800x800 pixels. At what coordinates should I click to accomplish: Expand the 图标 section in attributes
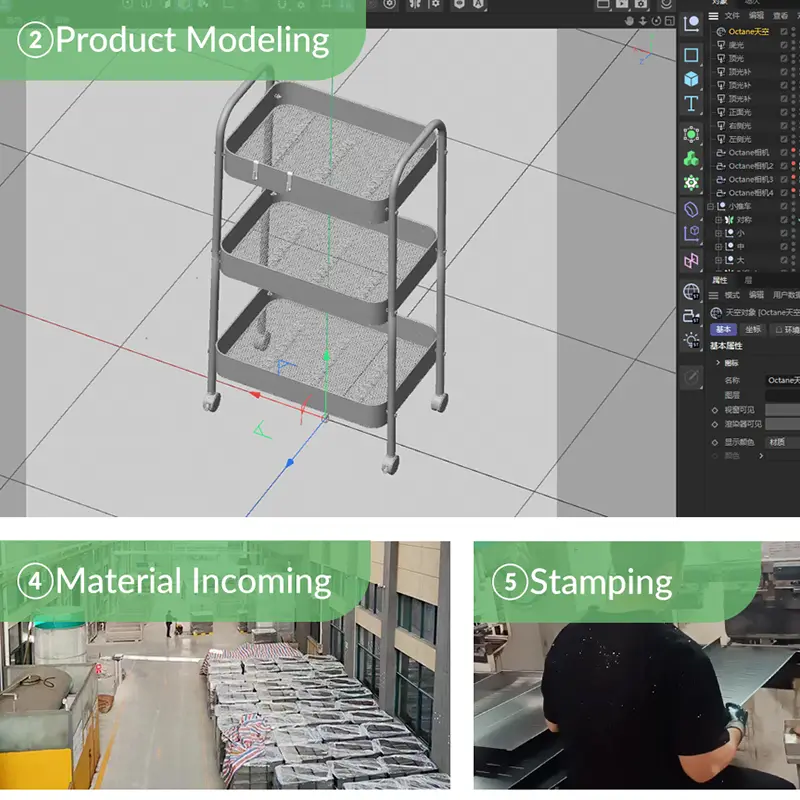pyautogui.click(x=718, y=362)
